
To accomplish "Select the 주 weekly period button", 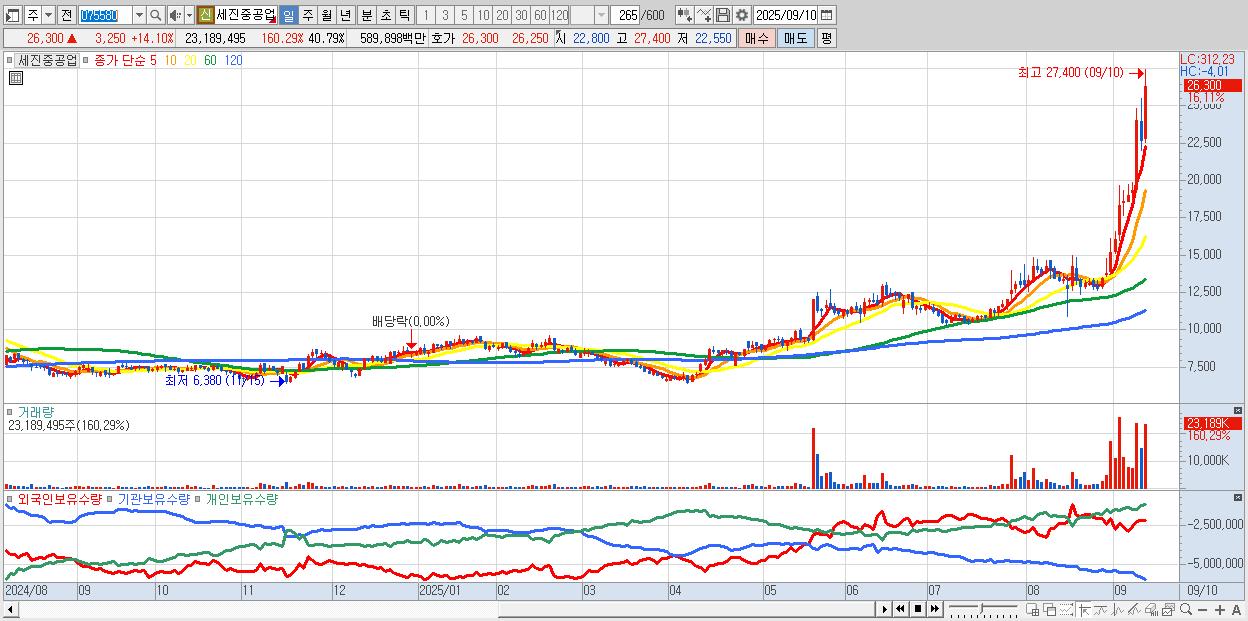I will (x=307, y=15).
